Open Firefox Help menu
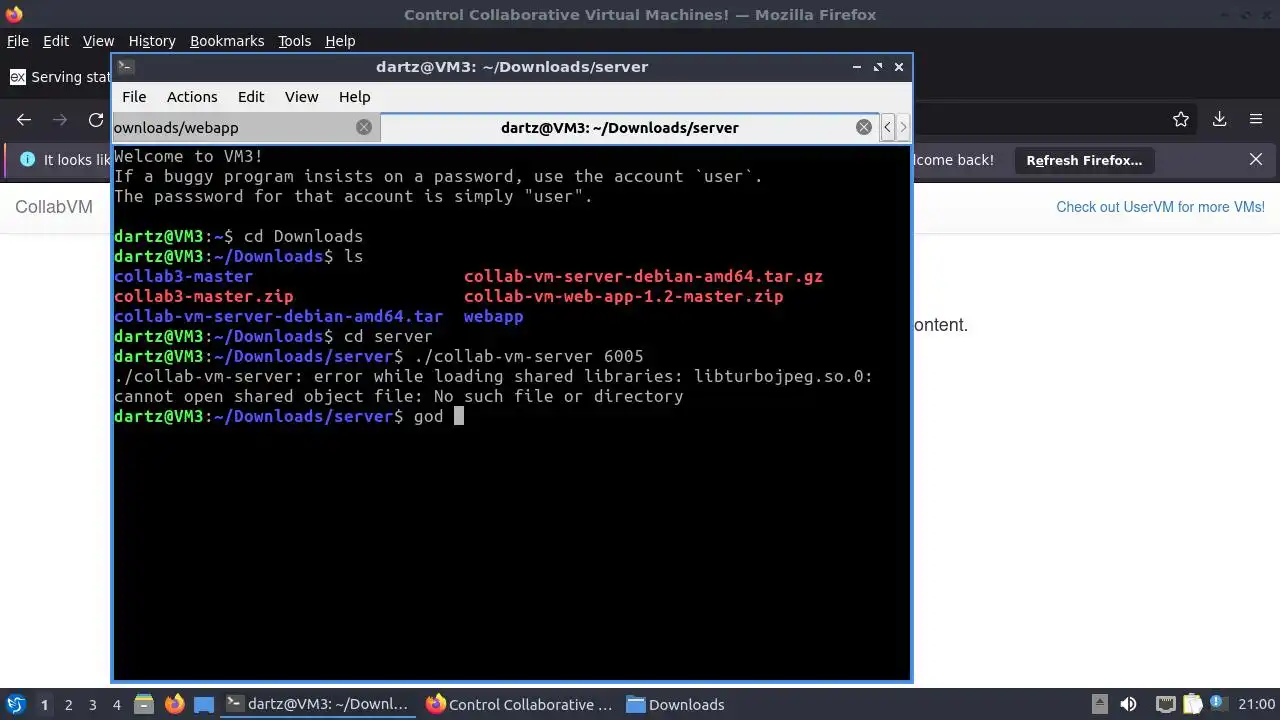 pyautogui.click(x=340, y=41)
